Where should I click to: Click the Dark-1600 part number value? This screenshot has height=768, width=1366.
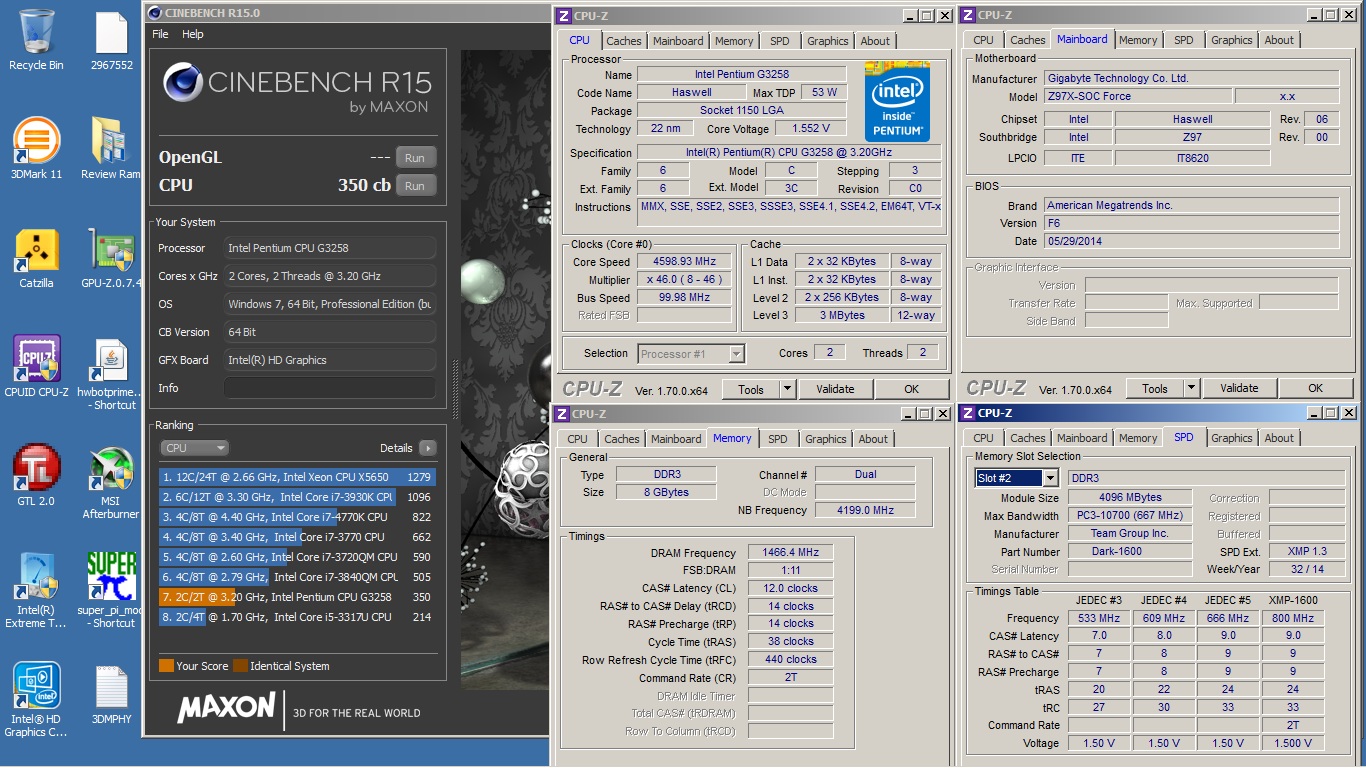tap(1129, 552)
